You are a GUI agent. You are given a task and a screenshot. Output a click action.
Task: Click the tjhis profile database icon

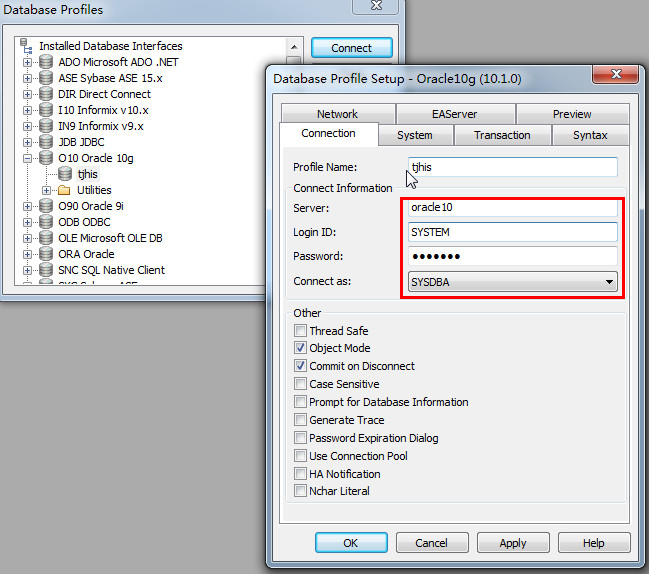tap(65, 174)
